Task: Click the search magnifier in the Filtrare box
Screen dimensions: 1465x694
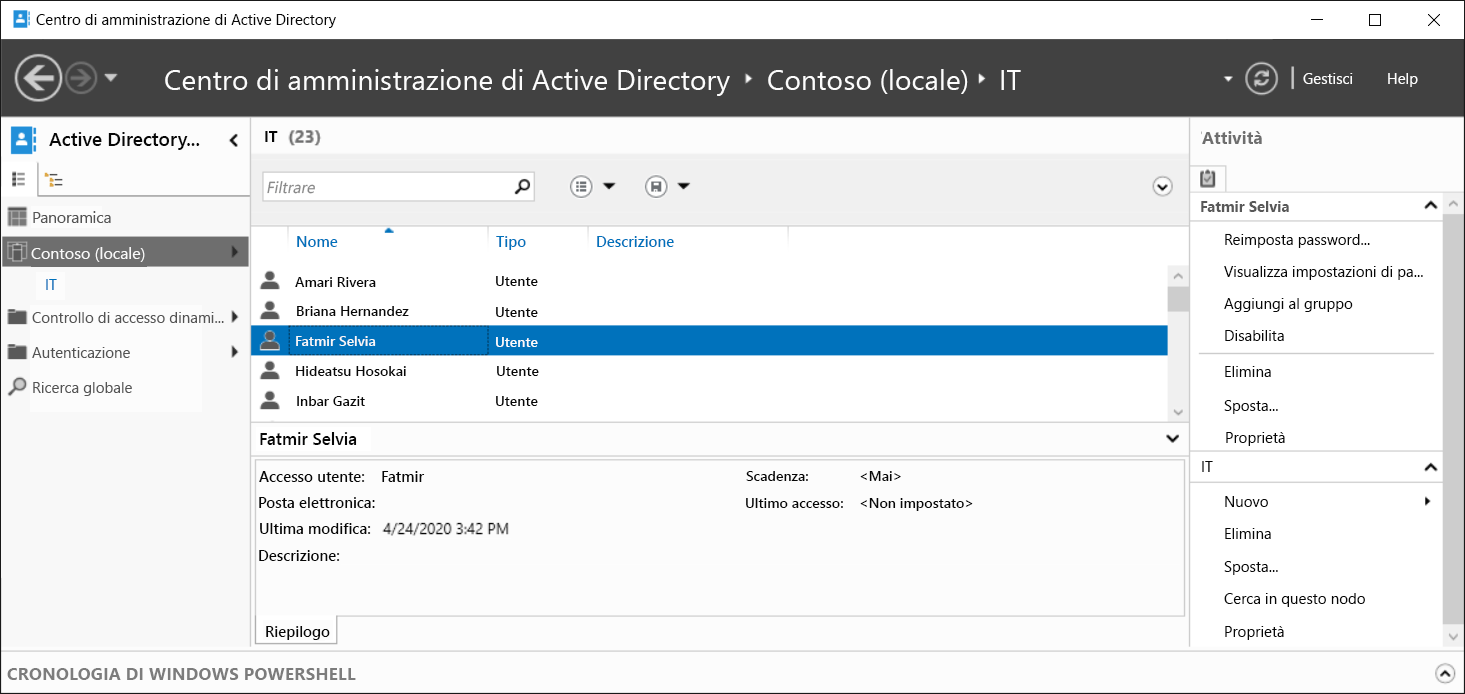Action: click(521, 186)
